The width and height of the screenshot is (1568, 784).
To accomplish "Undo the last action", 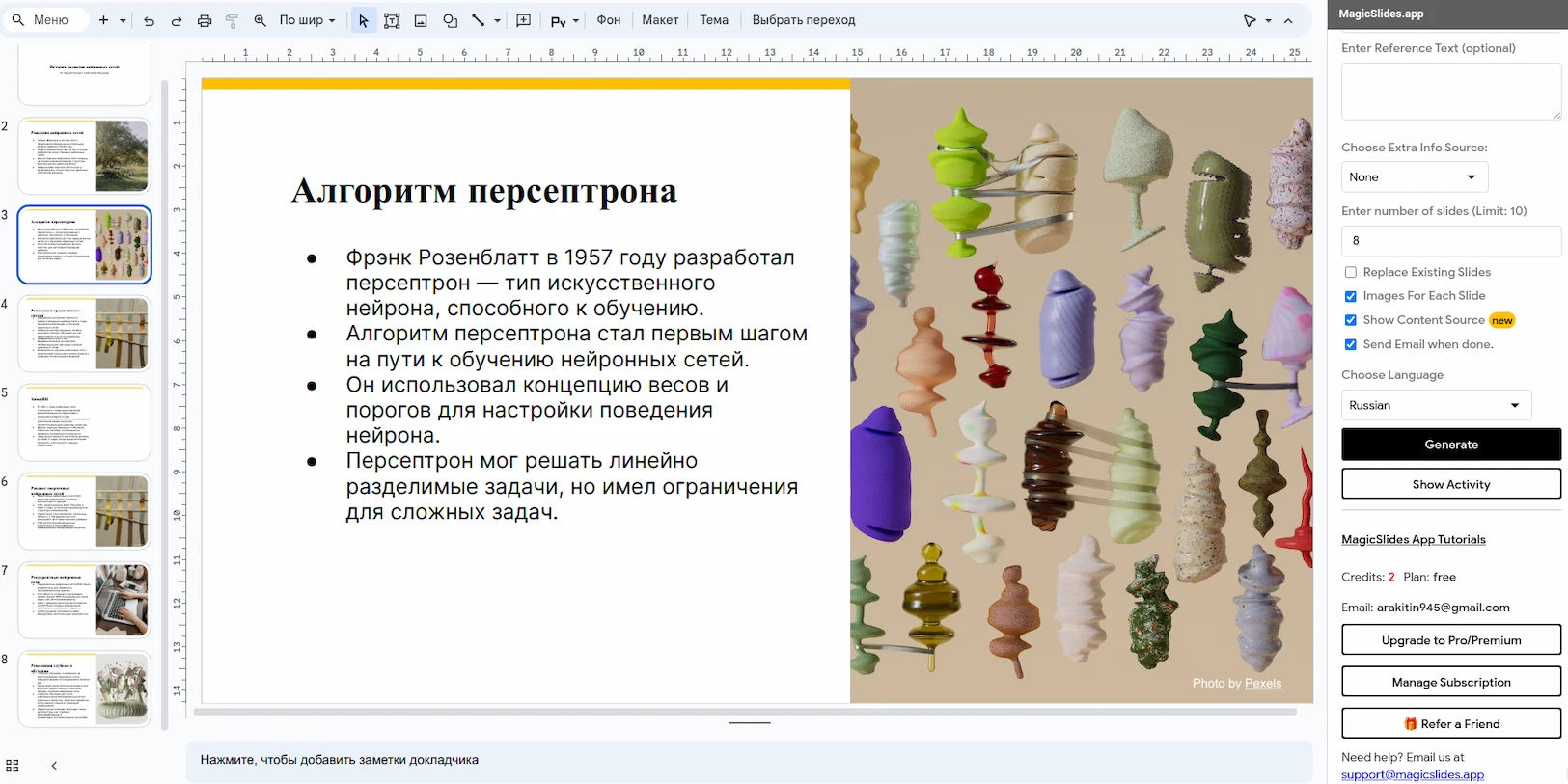I will (x=149, y=20).
